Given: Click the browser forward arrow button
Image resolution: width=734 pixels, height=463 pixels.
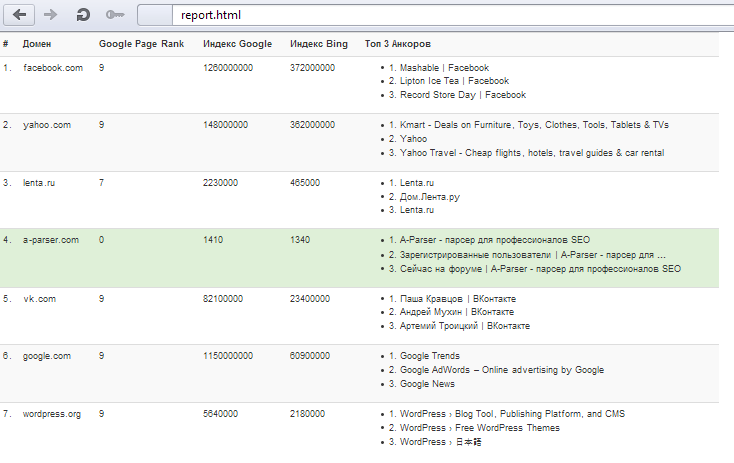Looking at the screenshot, I should tap(50, 15).
